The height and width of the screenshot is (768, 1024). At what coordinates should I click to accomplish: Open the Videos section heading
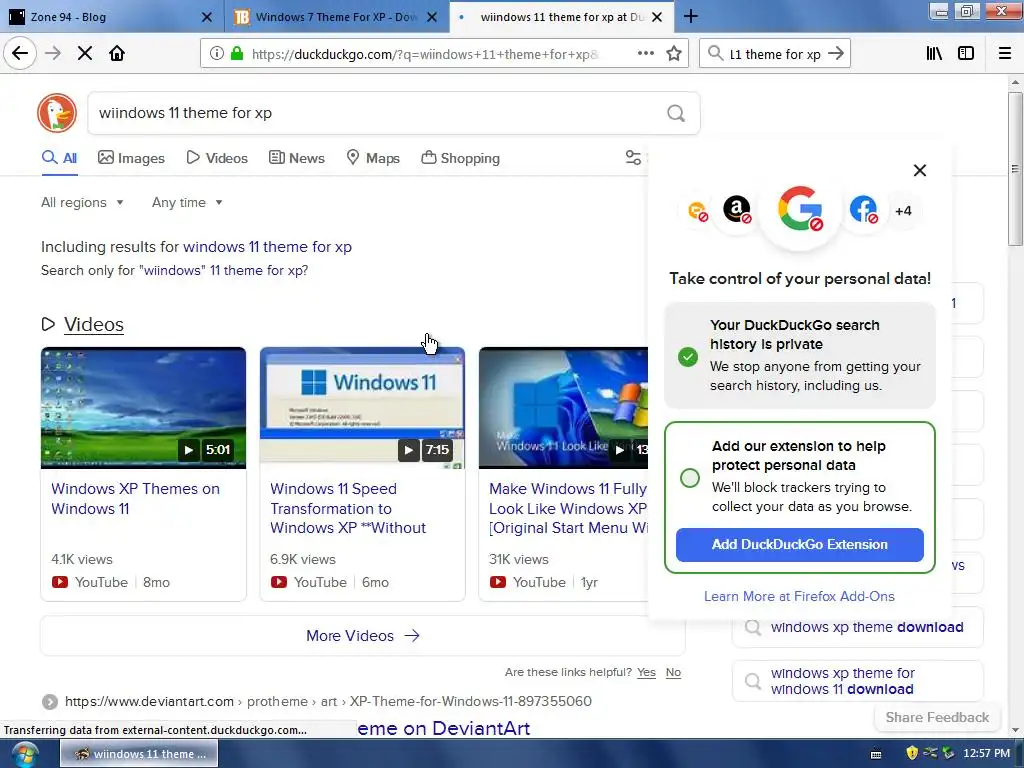[x=93, y=325]
